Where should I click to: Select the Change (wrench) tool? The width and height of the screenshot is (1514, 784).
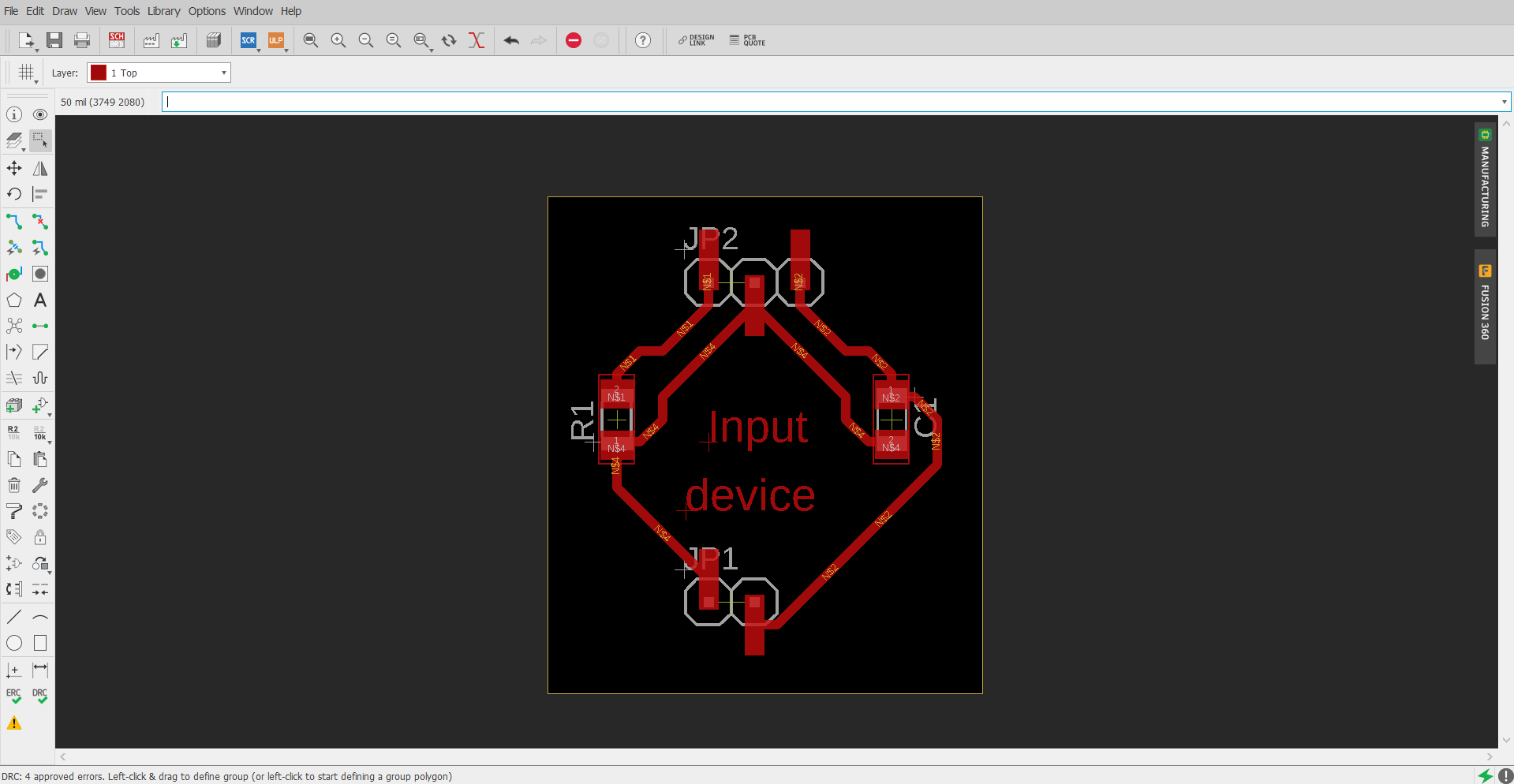click(x=40, y=485)
